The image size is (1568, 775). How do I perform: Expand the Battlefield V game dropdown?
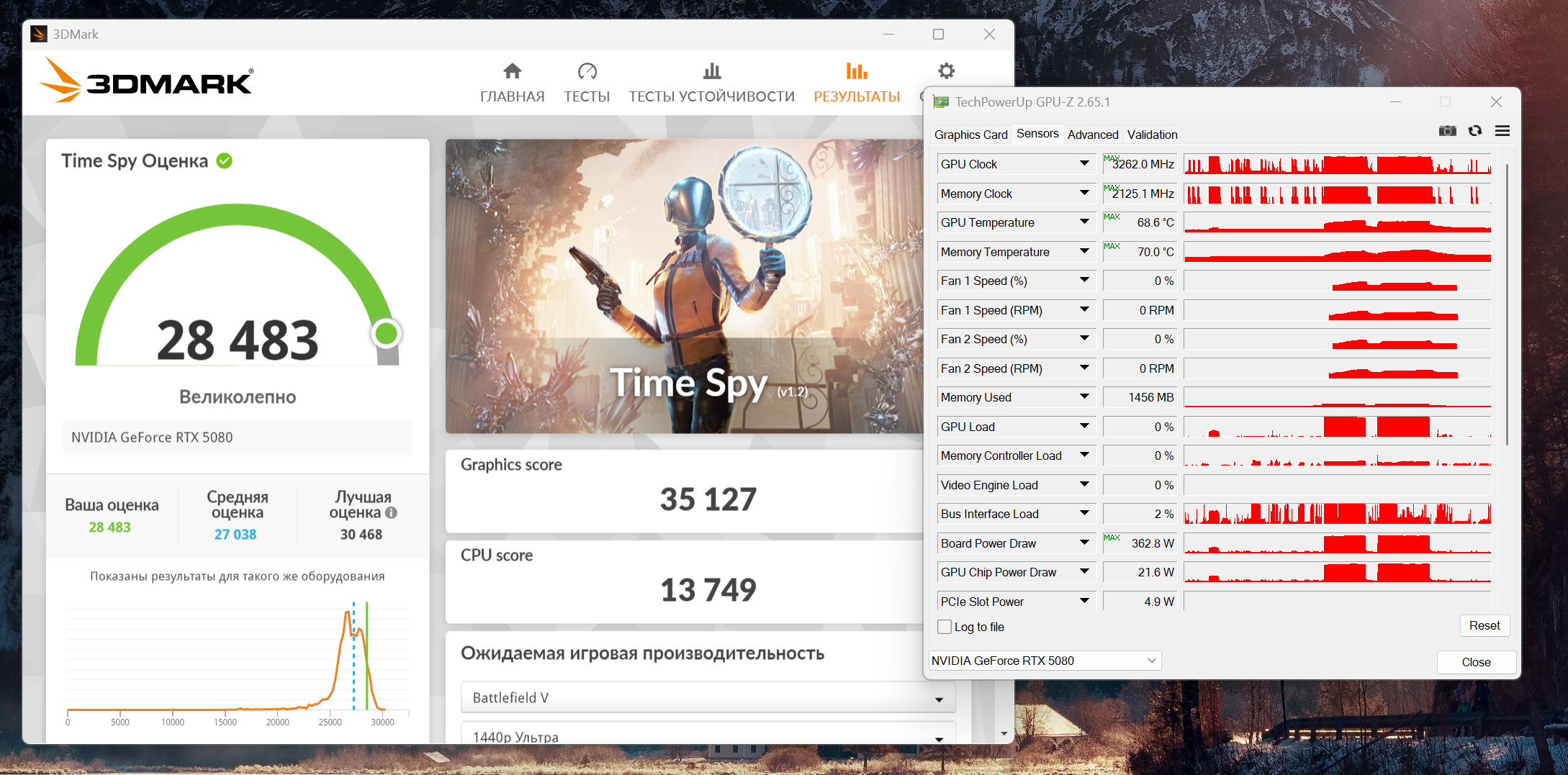[x=708, y=697]
